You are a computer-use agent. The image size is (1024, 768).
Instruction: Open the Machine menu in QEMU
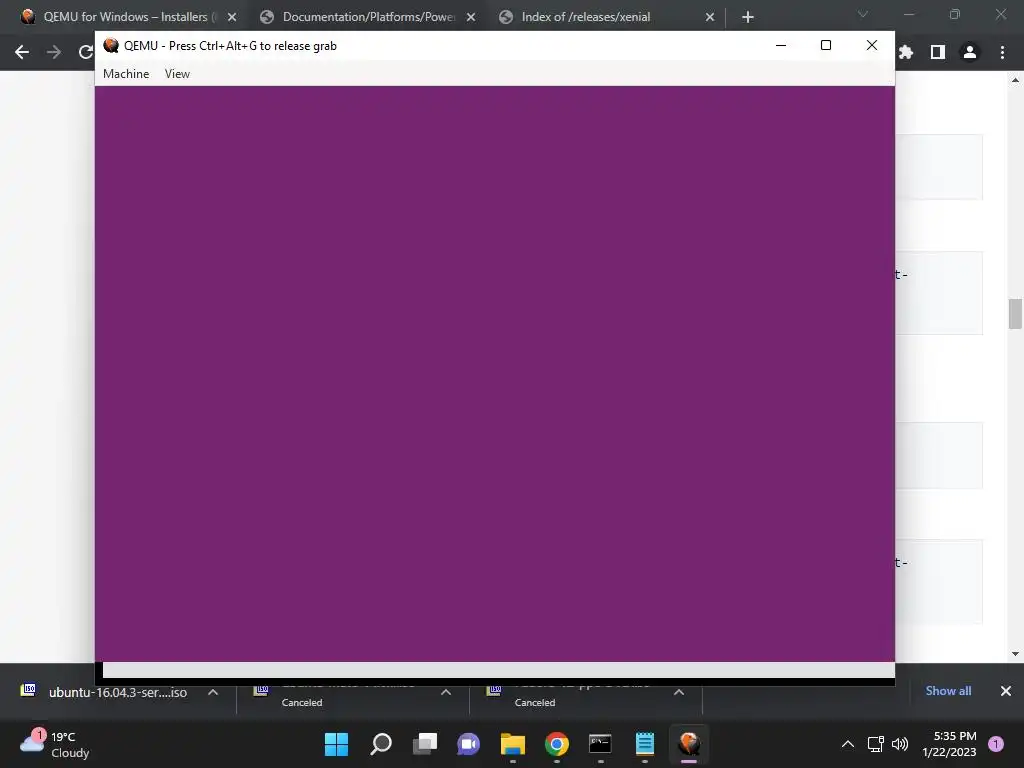pos(126,74)
